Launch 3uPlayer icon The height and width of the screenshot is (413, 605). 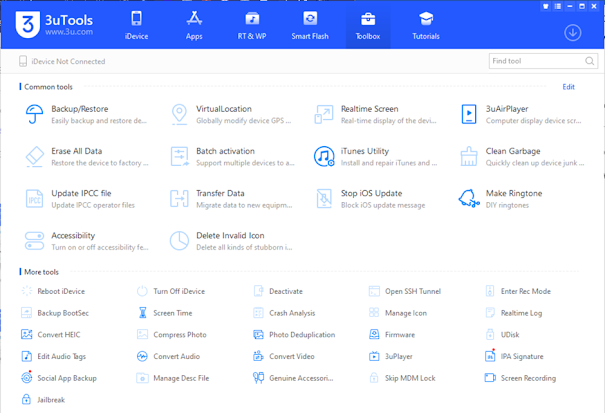[374, 356]
